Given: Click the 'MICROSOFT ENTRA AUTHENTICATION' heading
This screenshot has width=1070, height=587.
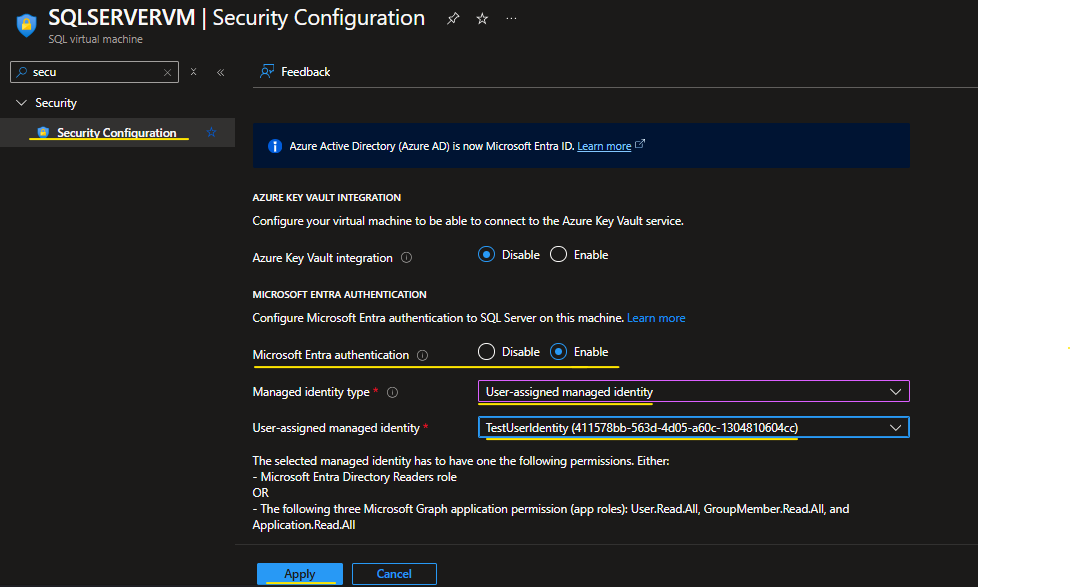Looking at the screenshot, I should point(339,295).
